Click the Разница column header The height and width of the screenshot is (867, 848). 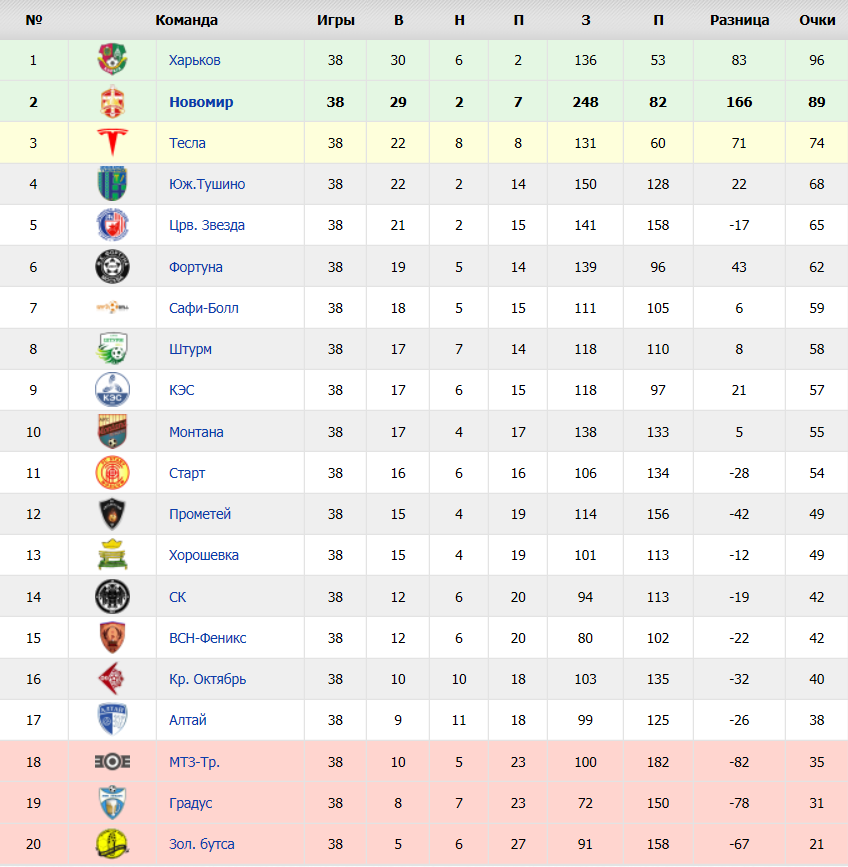(739, 20)
